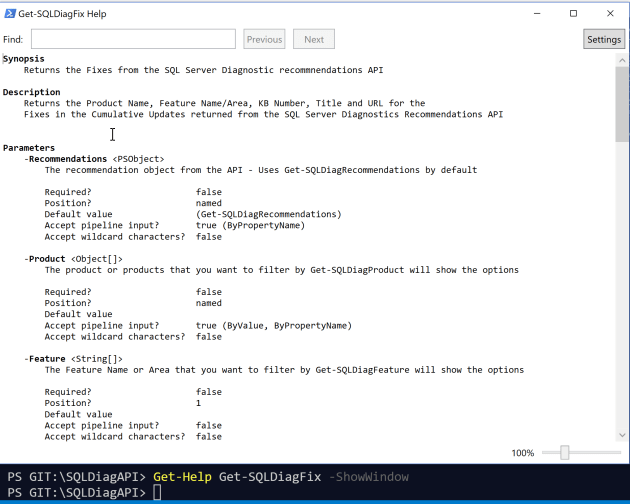
Task: Click the line 'Fixes in the Cumulative Updates'
Action: (x=263, y=115)
